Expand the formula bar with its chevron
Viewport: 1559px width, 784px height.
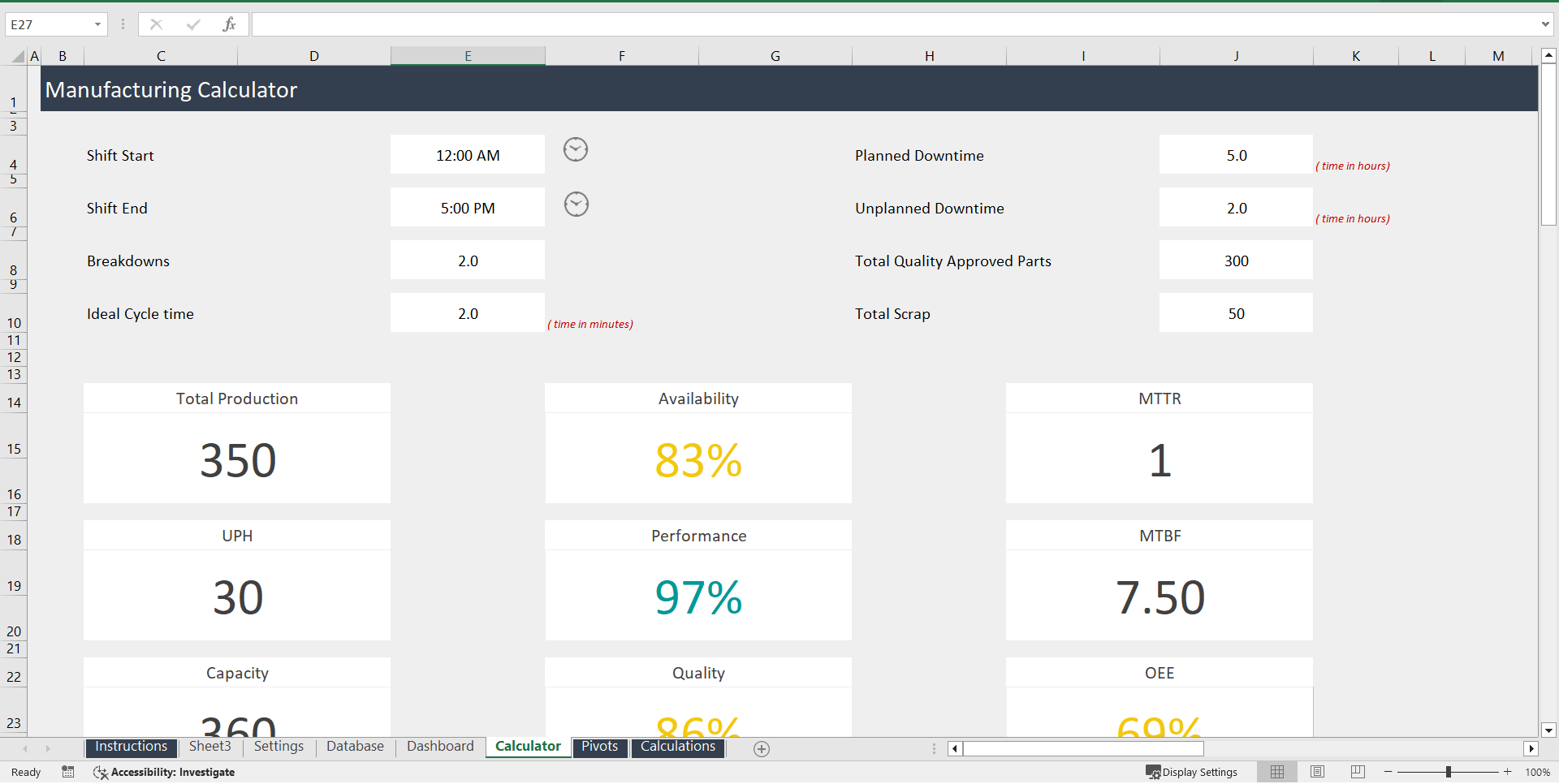pyautogui.click(x=1546, y=24)
